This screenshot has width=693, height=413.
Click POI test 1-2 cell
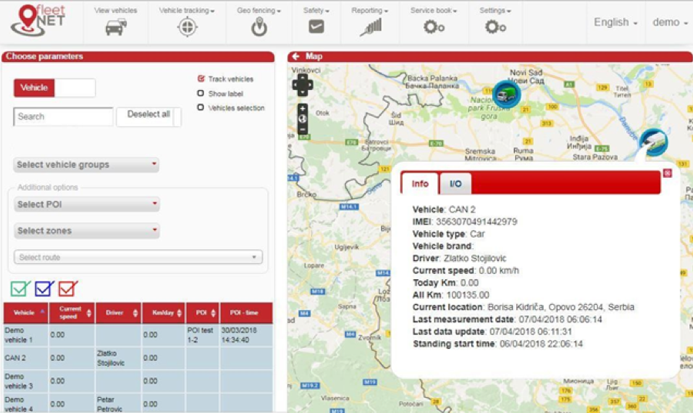point(200,335)
